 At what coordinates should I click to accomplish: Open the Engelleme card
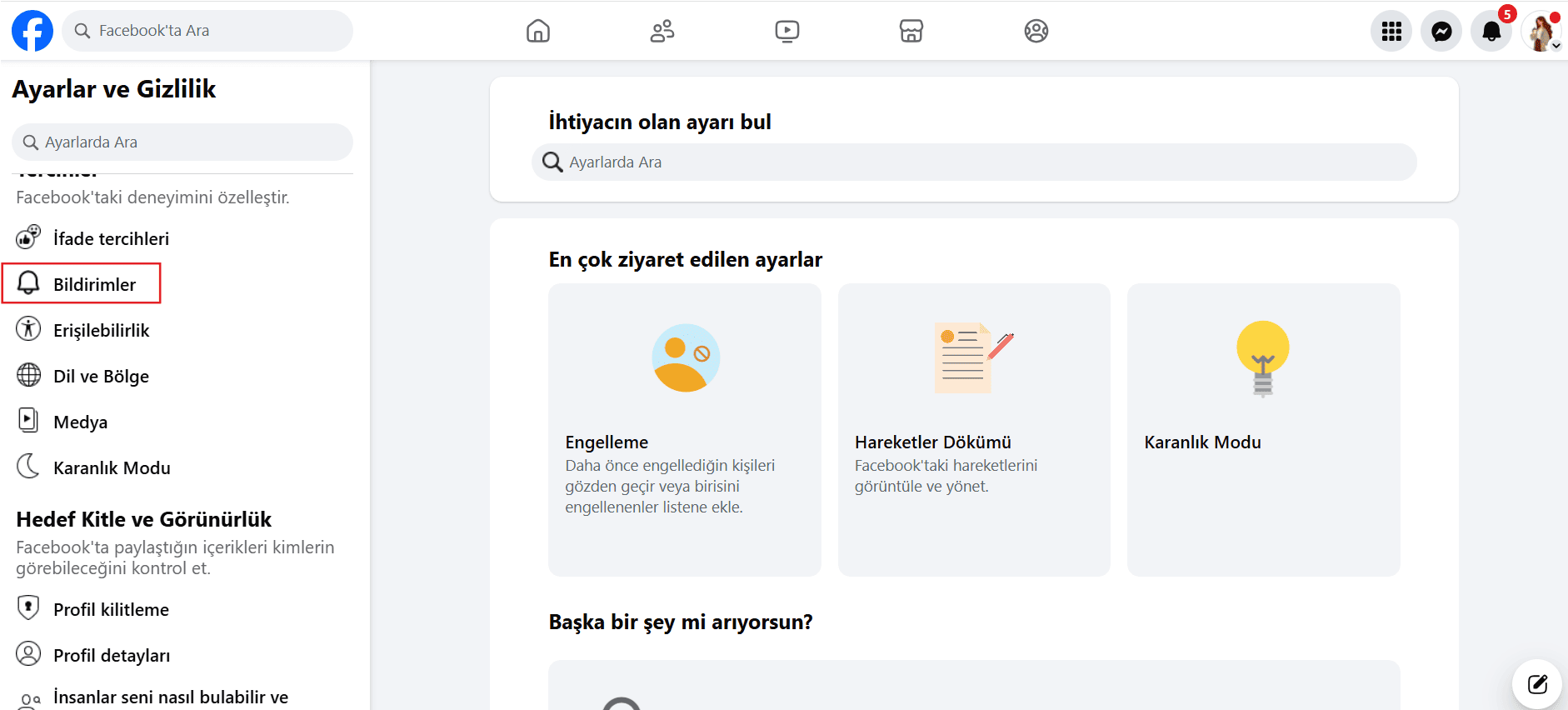(x=685, y=430)
